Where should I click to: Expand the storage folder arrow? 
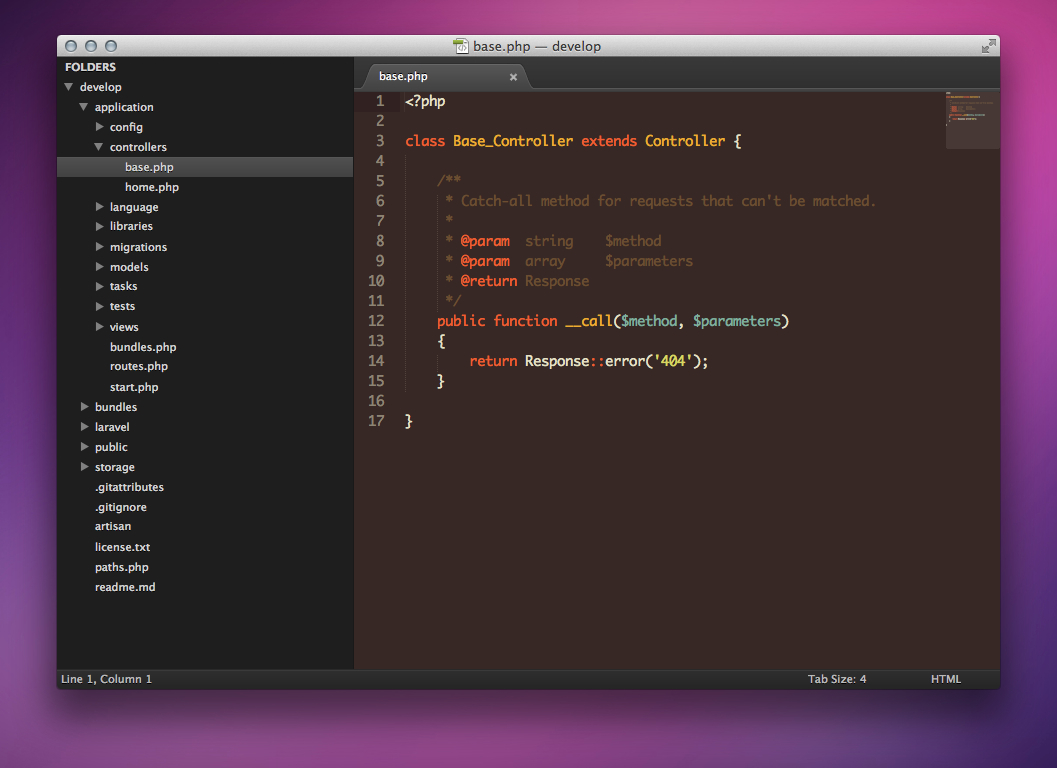(x=85, y=467)
